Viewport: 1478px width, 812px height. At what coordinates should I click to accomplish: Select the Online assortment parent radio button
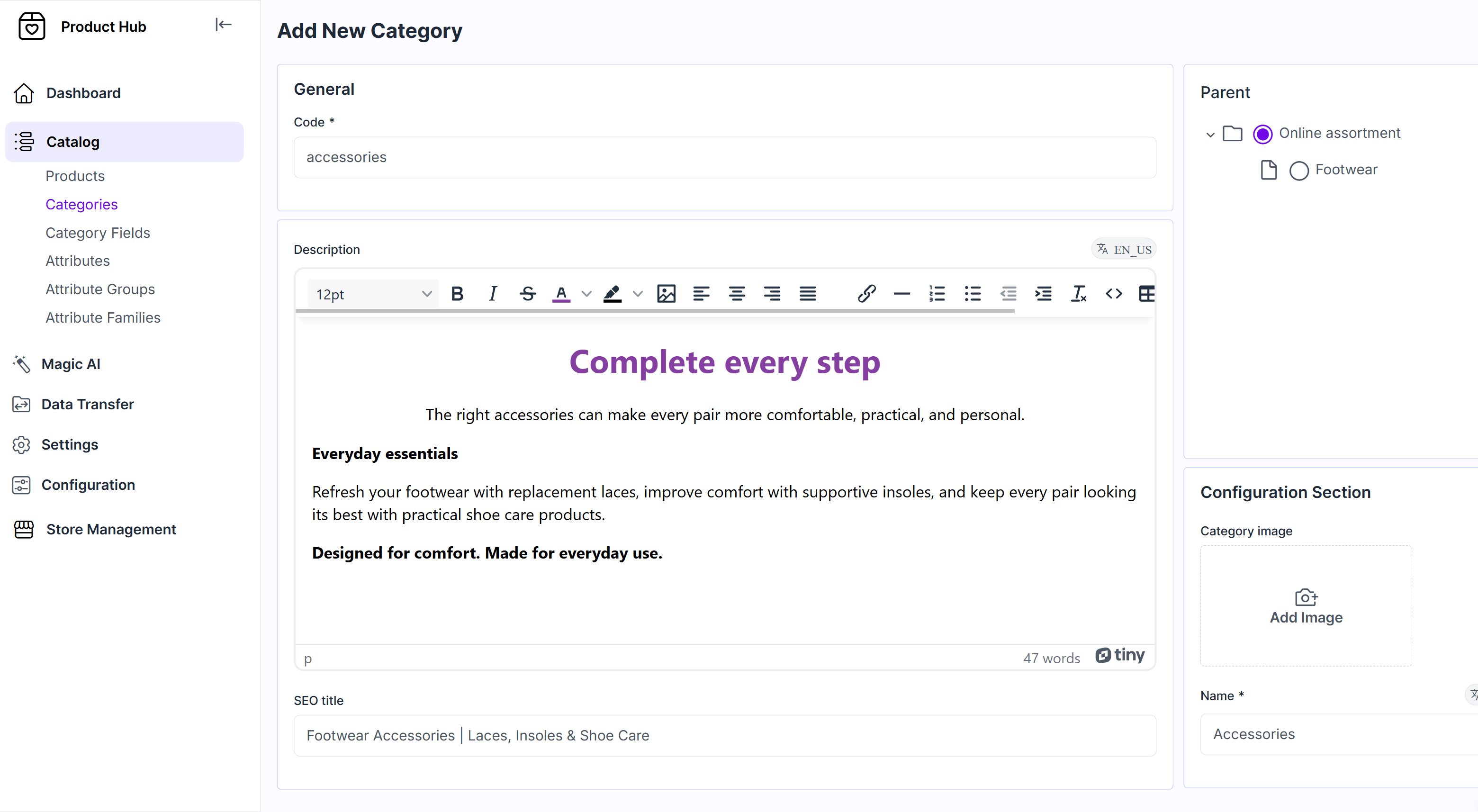tap(1262, 134)
